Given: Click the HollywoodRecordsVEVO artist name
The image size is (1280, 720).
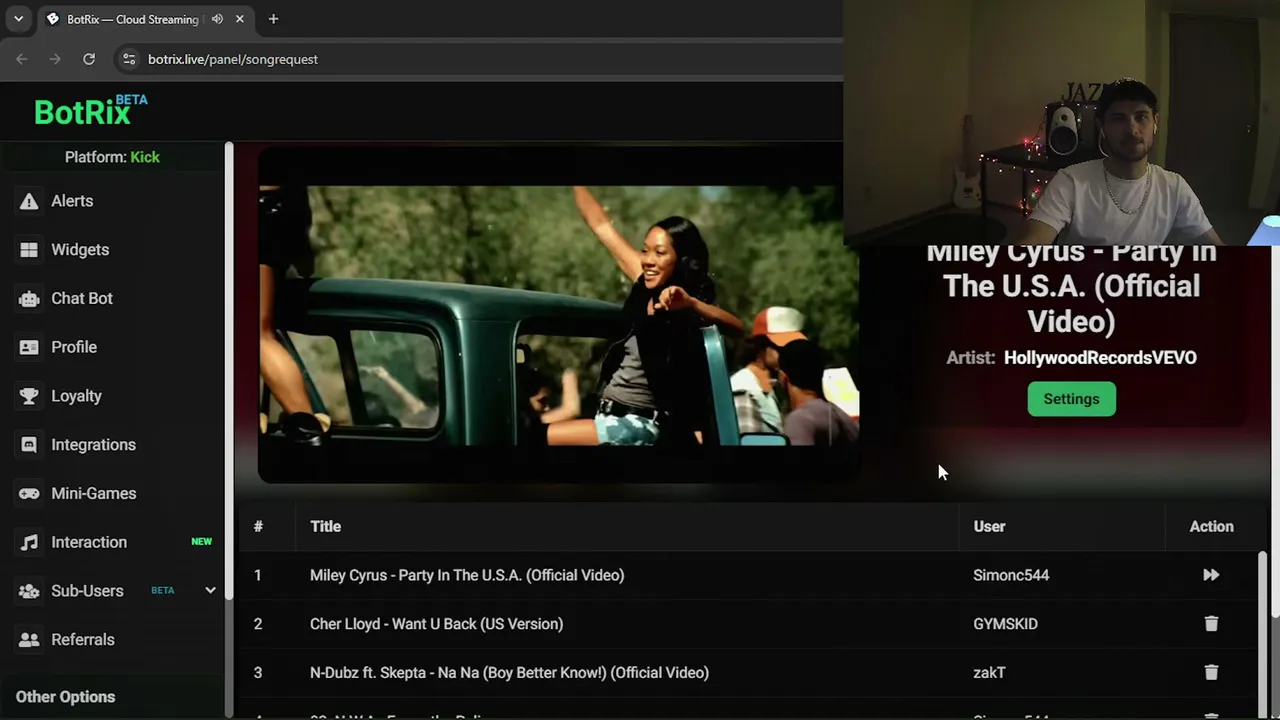Looking at the screenshot, I should pos(1100,358).
